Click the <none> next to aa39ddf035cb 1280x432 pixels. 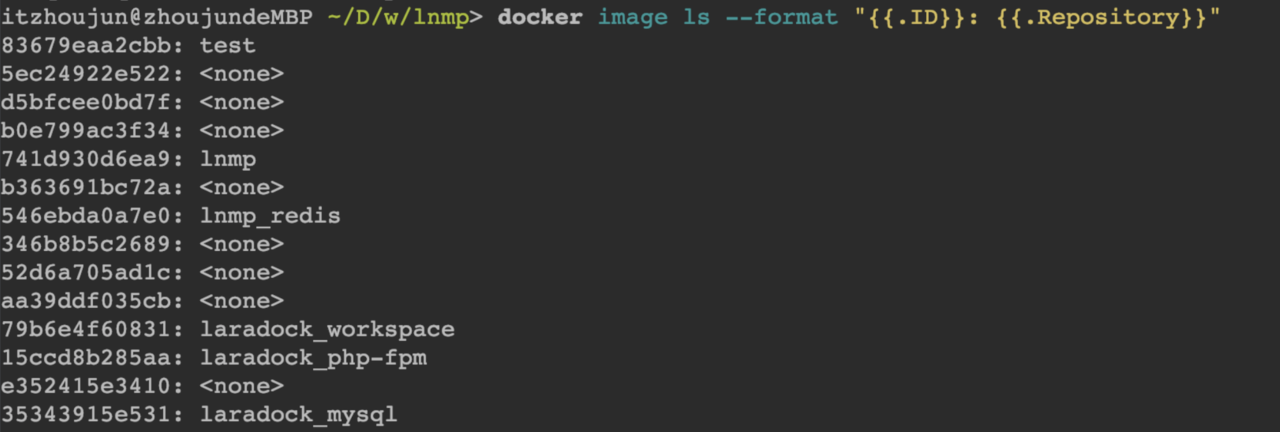click(x=242, y=301)
